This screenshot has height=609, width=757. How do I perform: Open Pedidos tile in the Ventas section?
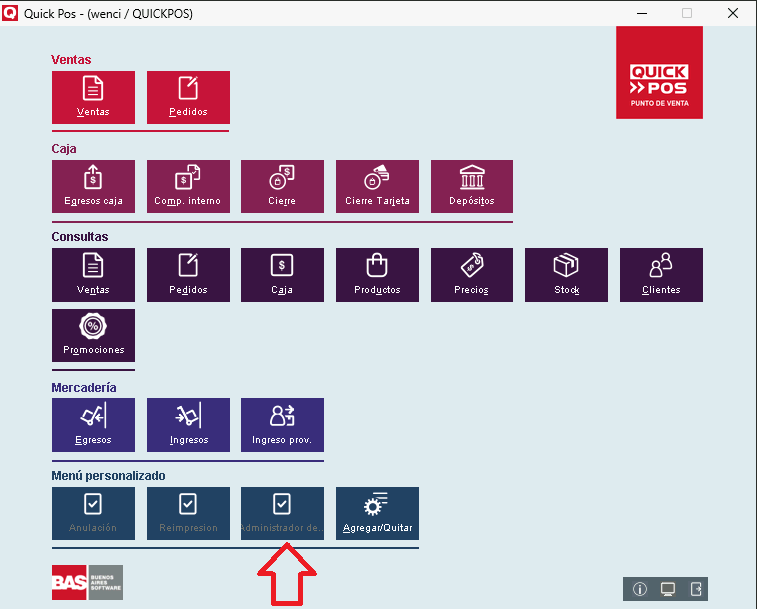188,97
